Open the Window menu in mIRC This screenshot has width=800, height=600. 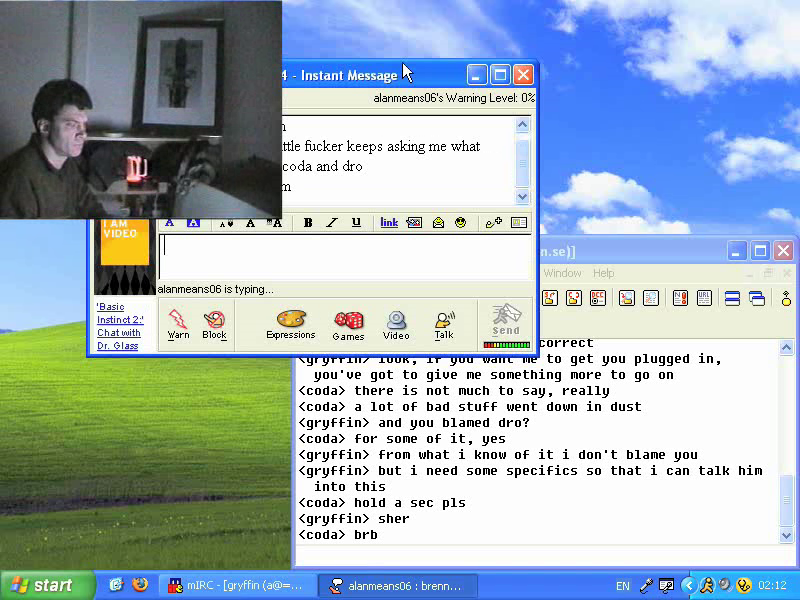click(x=562, y=273)
